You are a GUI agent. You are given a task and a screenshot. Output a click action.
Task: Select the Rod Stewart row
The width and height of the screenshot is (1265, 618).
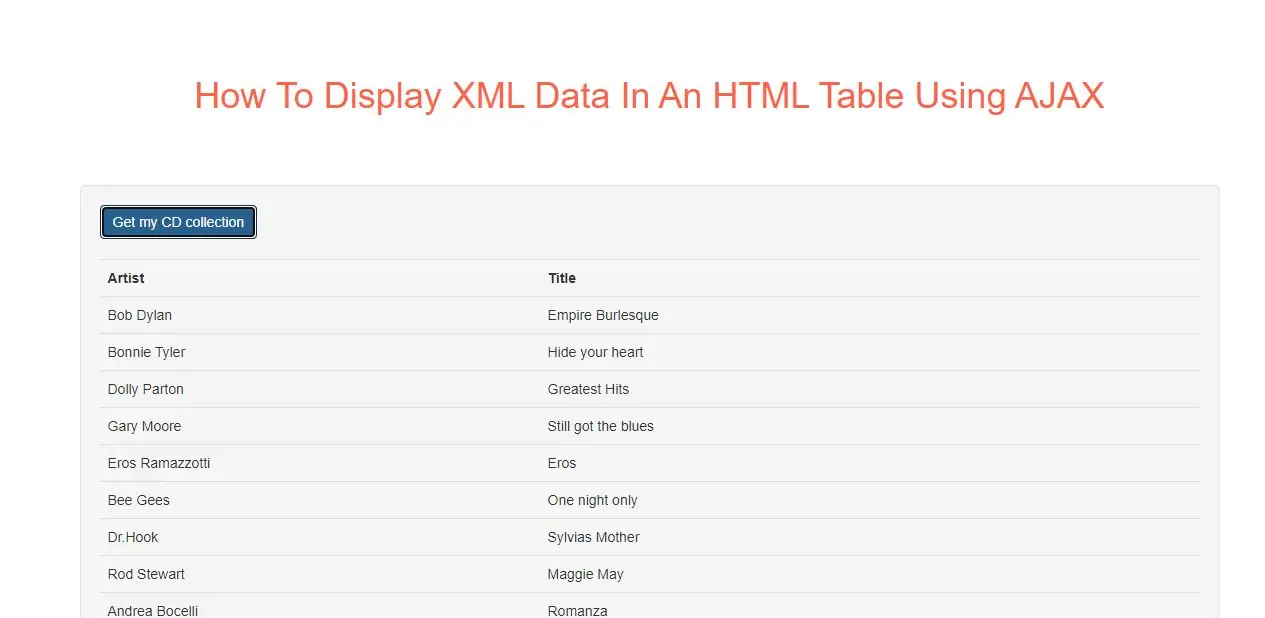tap(146, 574)
